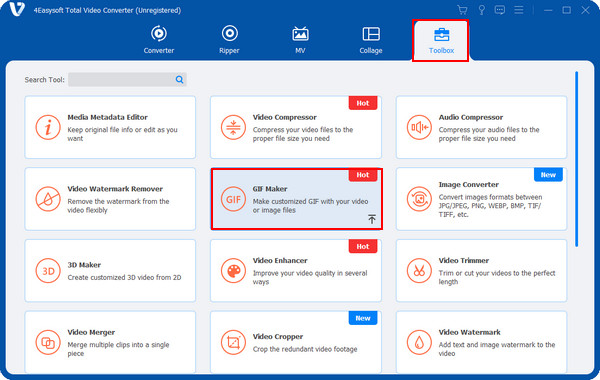Click the Video Watermark Remover icon
600x380 pixels.
(48, 199)
